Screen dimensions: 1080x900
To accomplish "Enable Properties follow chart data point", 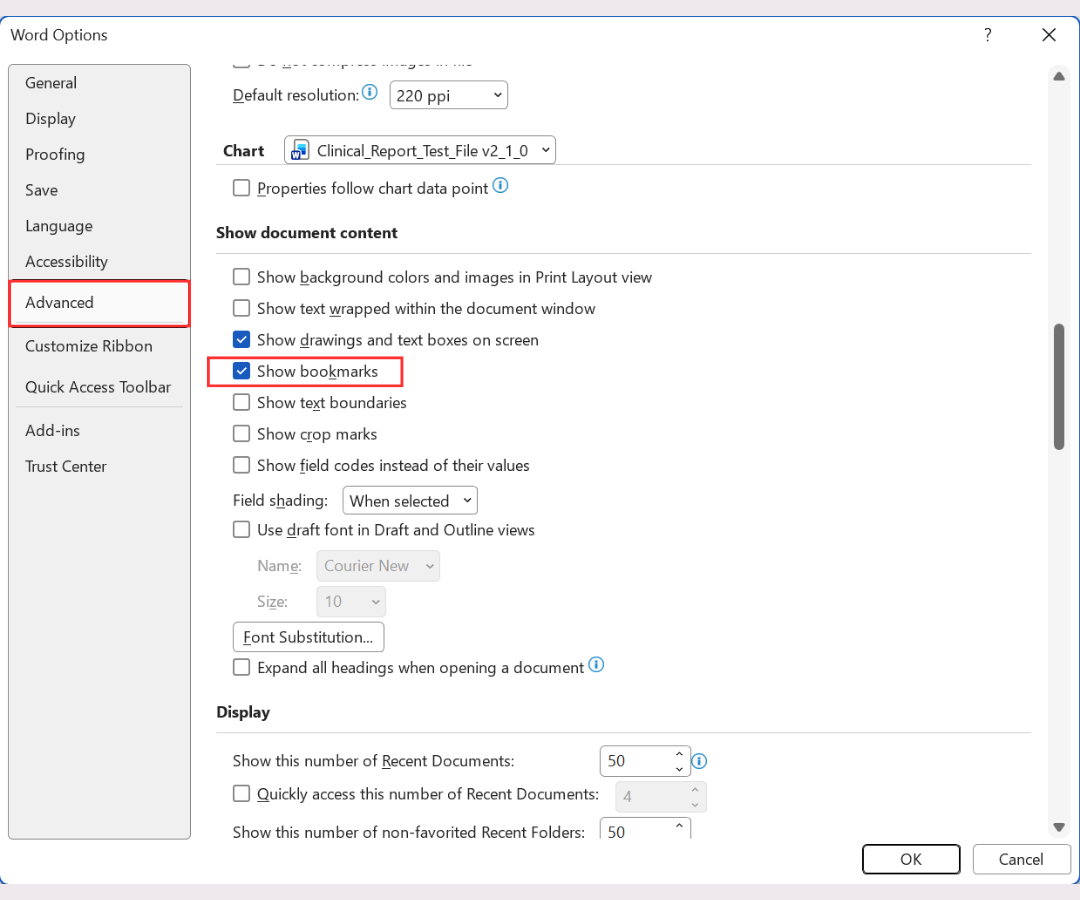I will tap(241, 188).
